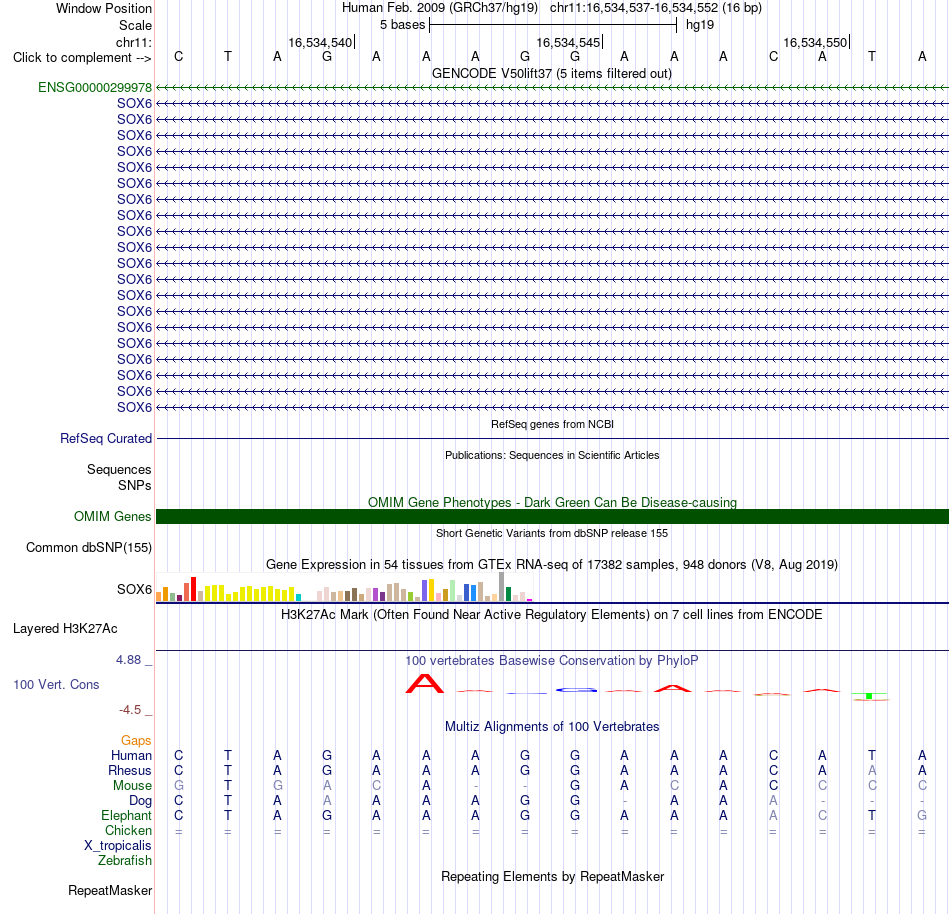Image resolution: width=950 pixels, height=914 pixels.
Task: Click the 16,534,540 ruler position label
Action: [320, 42]
